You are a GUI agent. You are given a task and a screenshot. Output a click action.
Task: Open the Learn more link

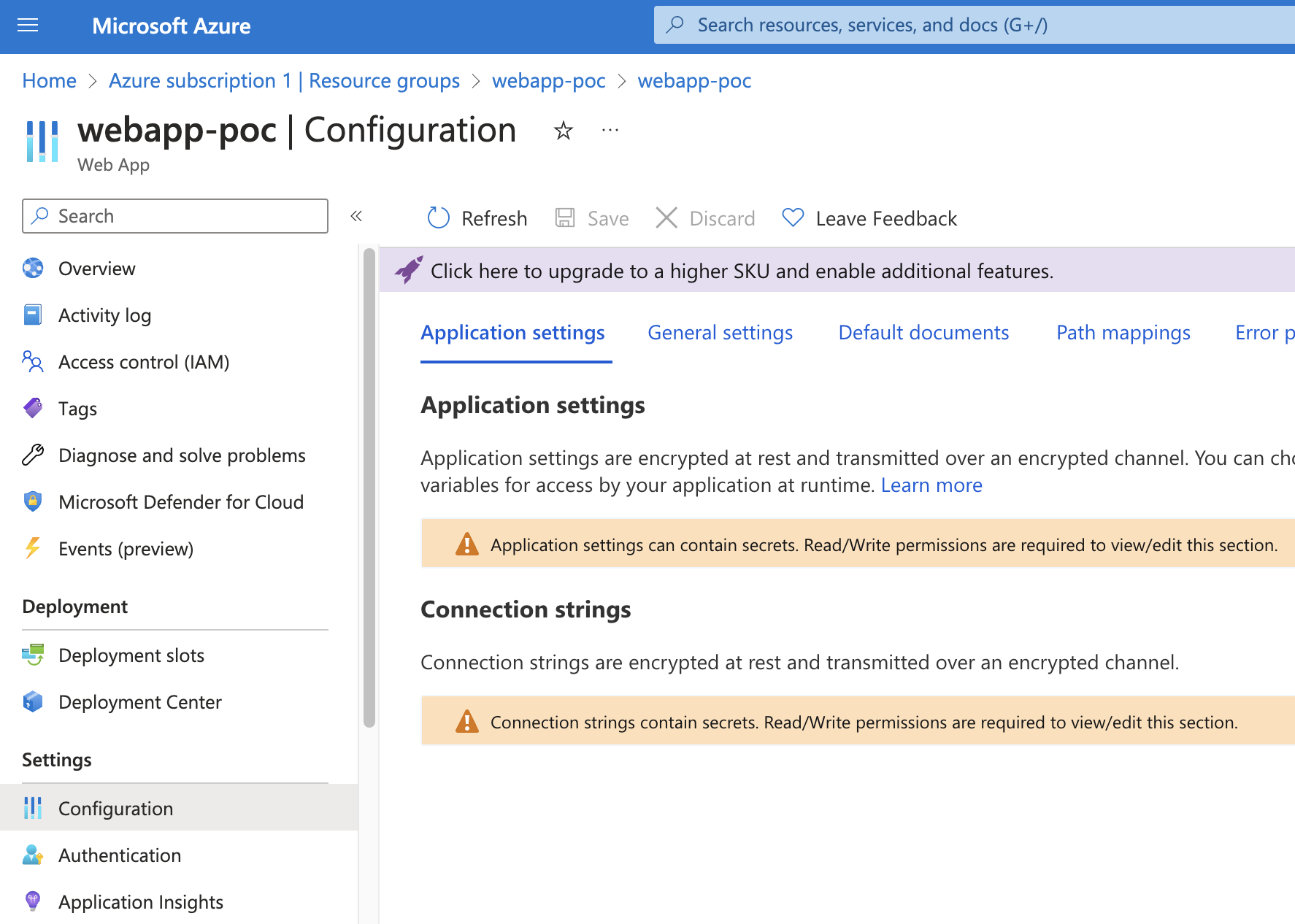tap(931, 485)
